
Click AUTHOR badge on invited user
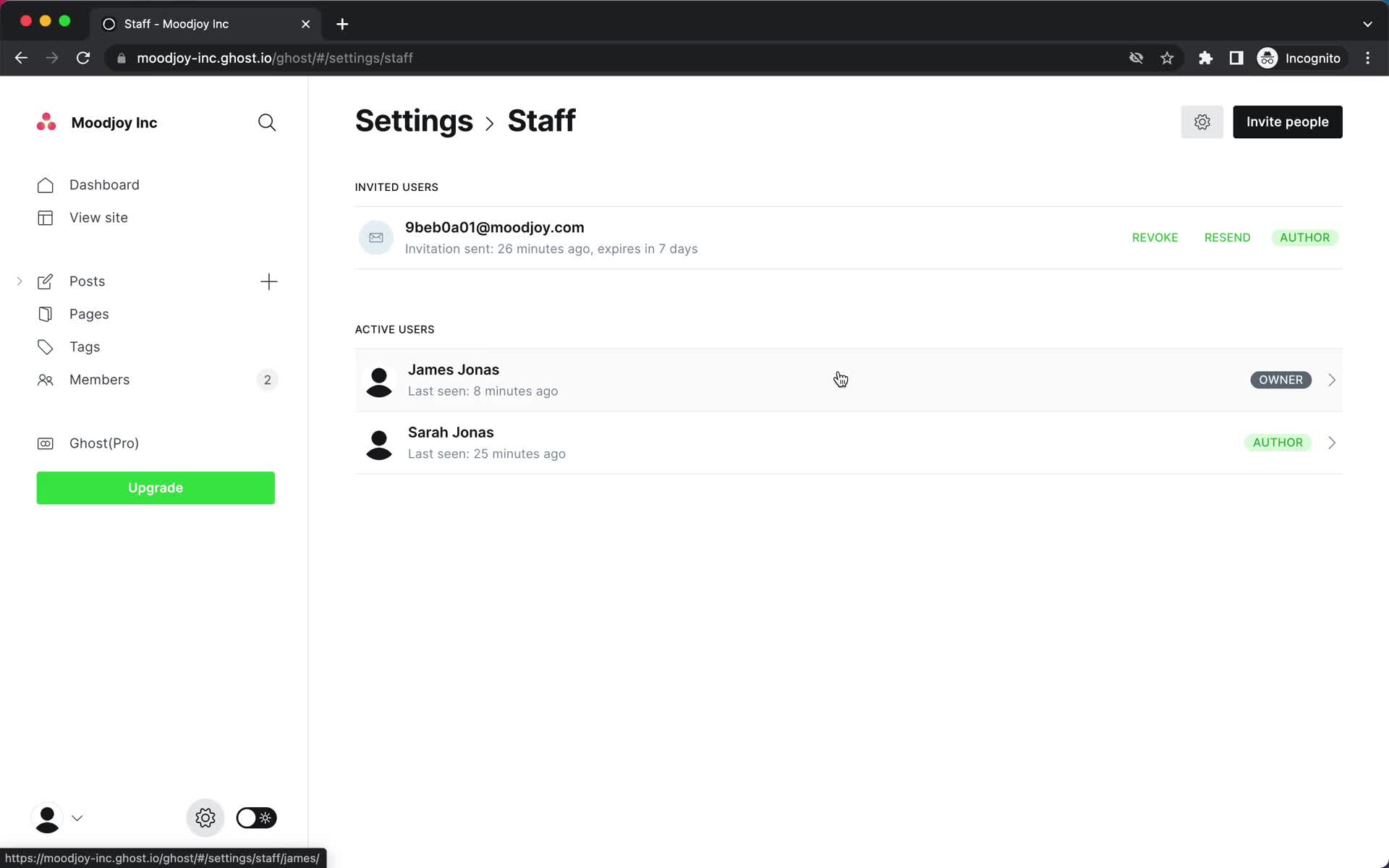[1304, 237]
